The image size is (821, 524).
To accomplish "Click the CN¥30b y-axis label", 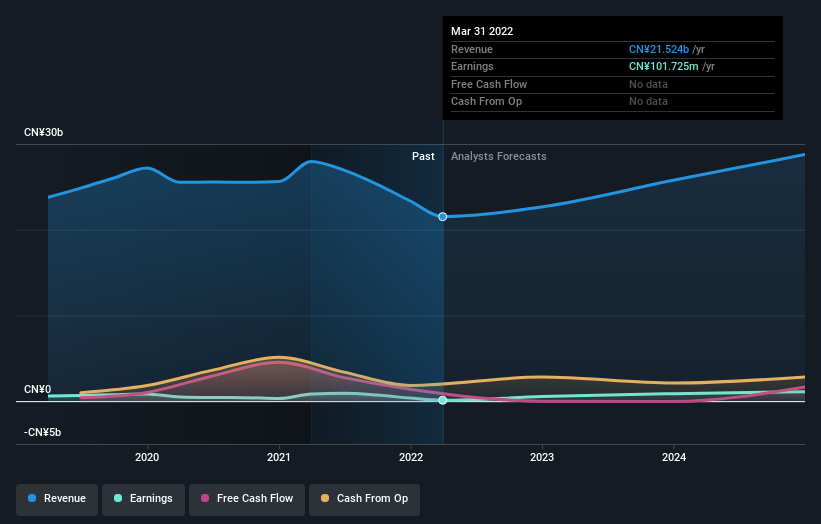I will coord(43,132).
